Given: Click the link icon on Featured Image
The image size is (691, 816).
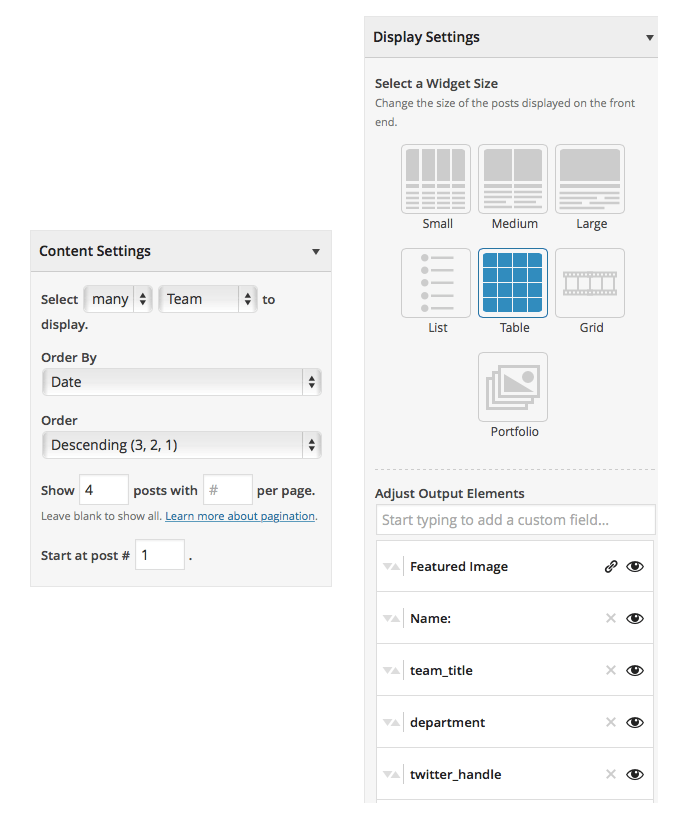Looking at the screenshot, I should (x=611, y=566).
